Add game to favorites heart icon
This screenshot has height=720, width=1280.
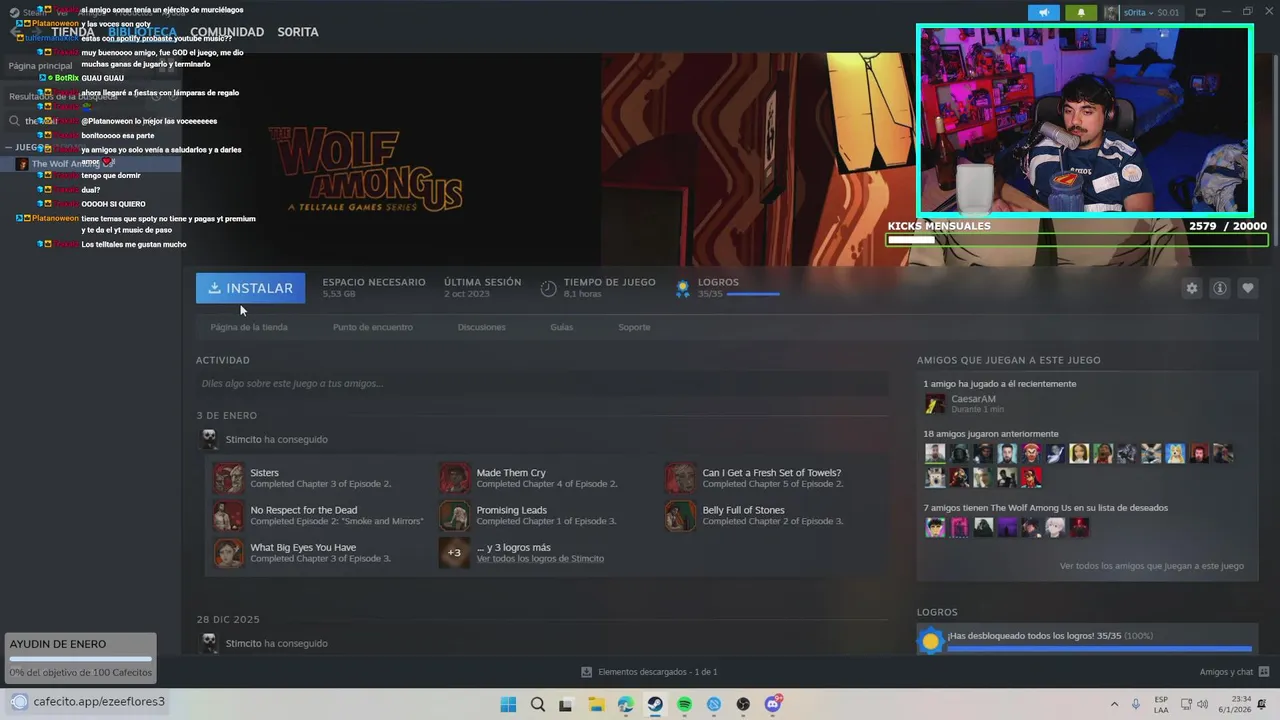pyautogui.click(x=1248, y=288)
